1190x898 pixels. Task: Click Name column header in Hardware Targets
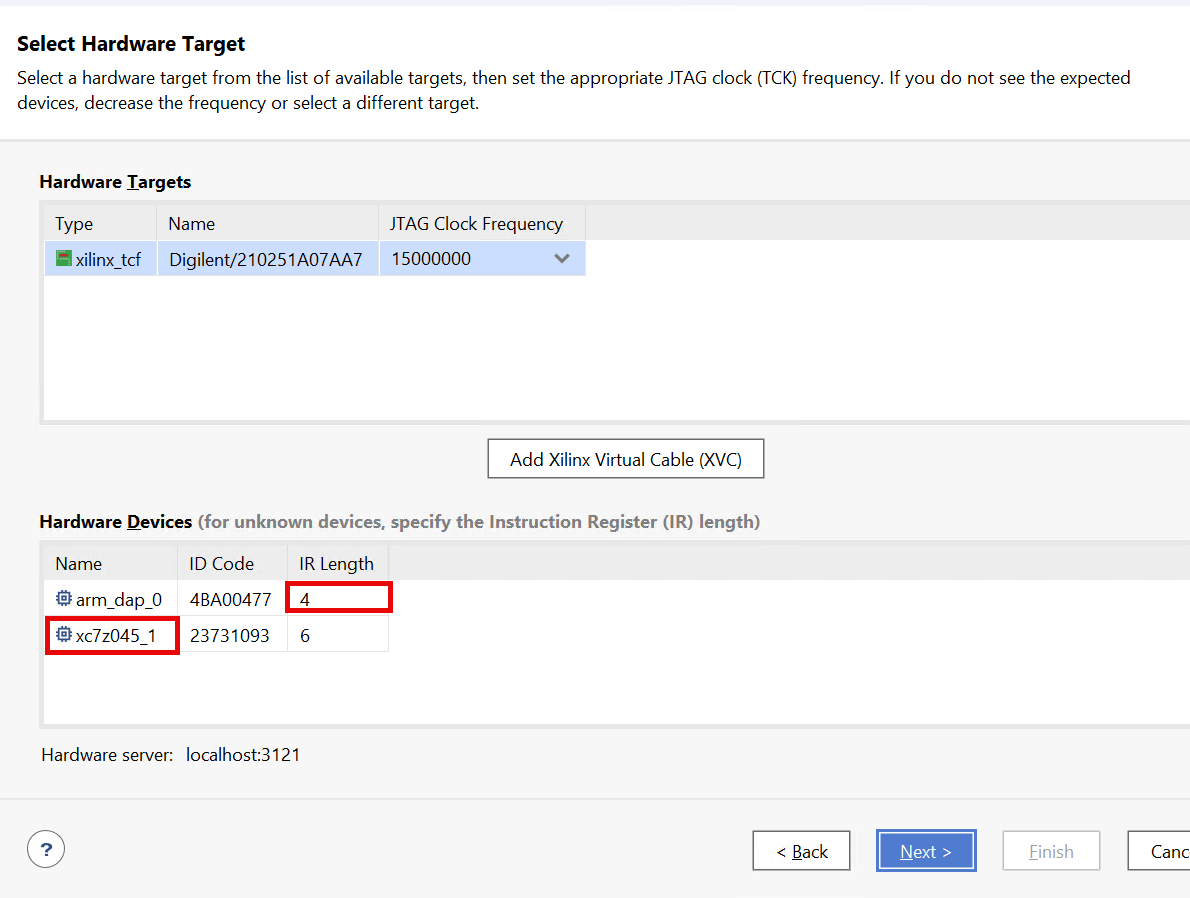(x=266, y=224)
